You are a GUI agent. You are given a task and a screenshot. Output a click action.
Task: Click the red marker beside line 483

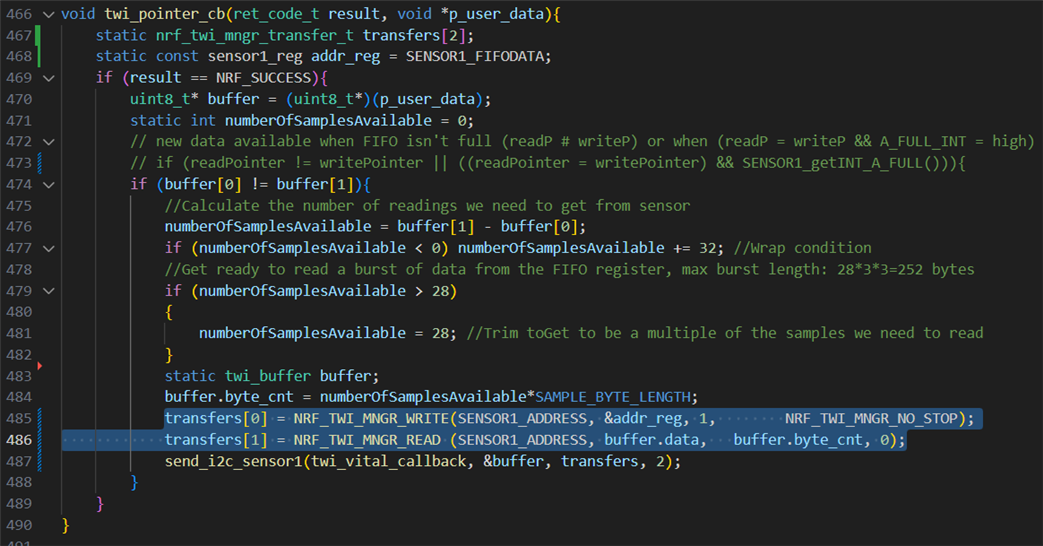pyautogui.click(x=40, y=366)
